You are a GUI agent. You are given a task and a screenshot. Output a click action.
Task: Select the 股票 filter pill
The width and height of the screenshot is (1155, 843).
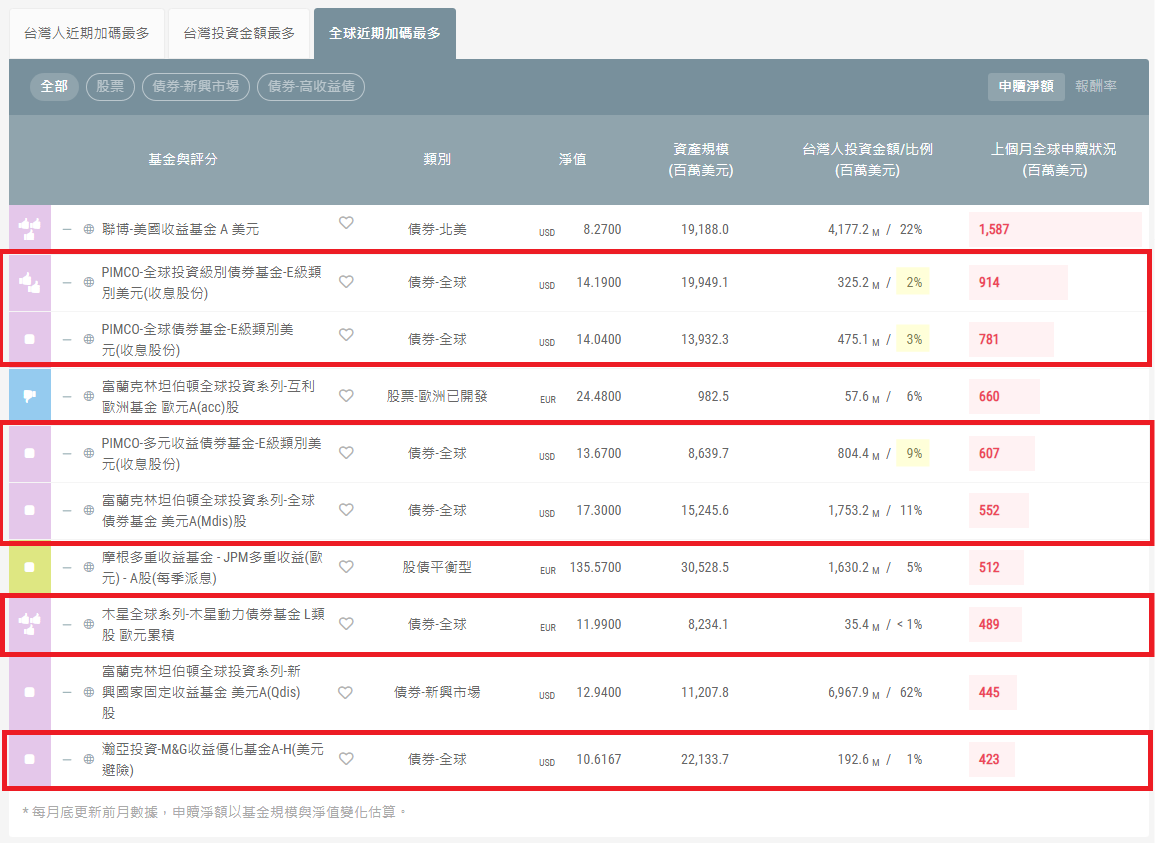coord(110,87)
